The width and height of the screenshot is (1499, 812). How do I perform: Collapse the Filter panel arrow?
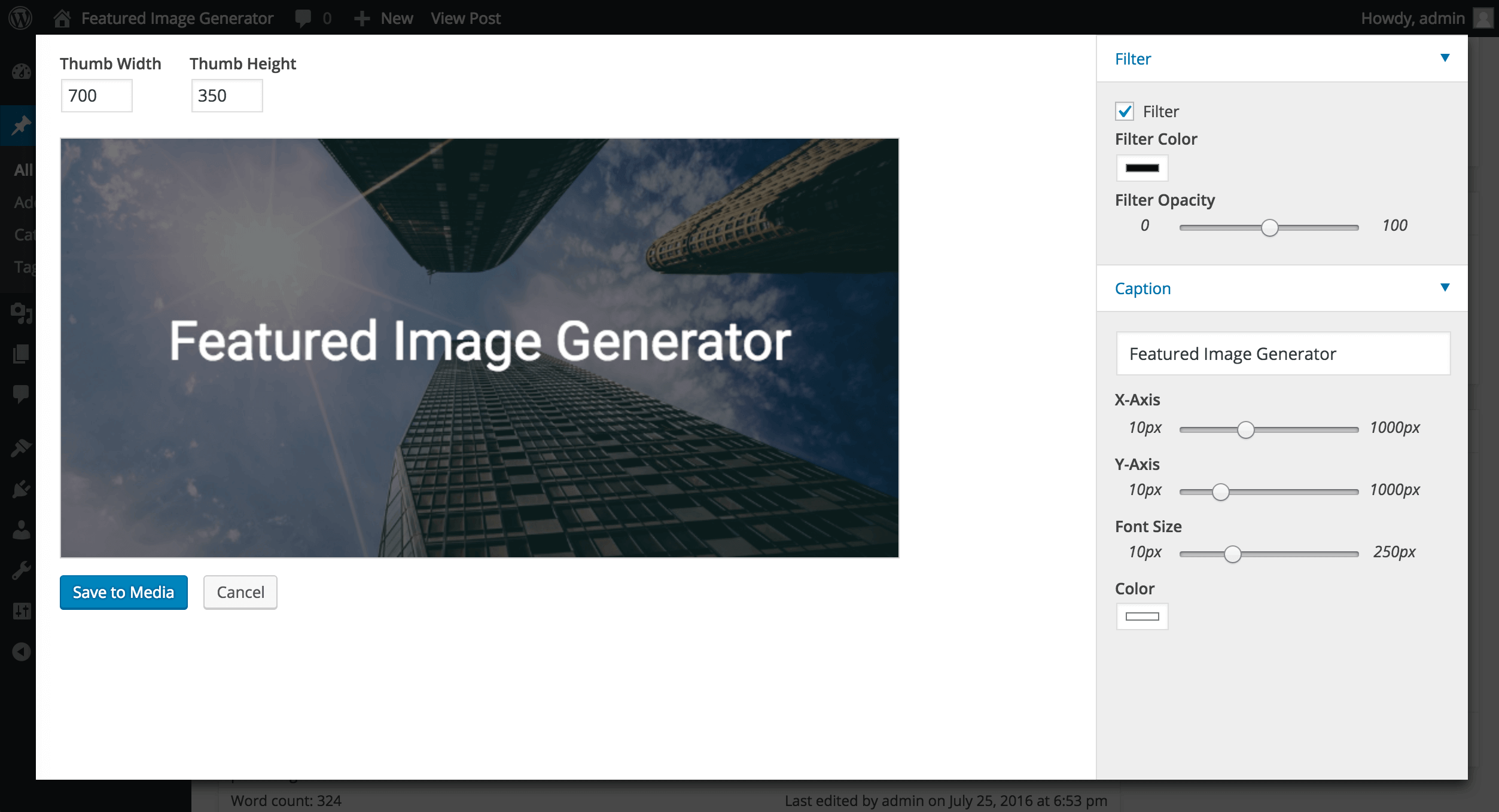[x=1445, y=58]
